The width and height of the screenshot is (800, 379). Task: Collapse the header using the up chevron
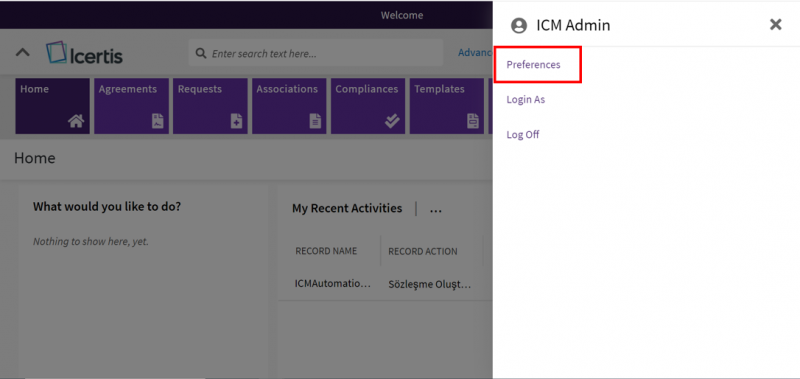pyautogui.click(x=22, y=53)
